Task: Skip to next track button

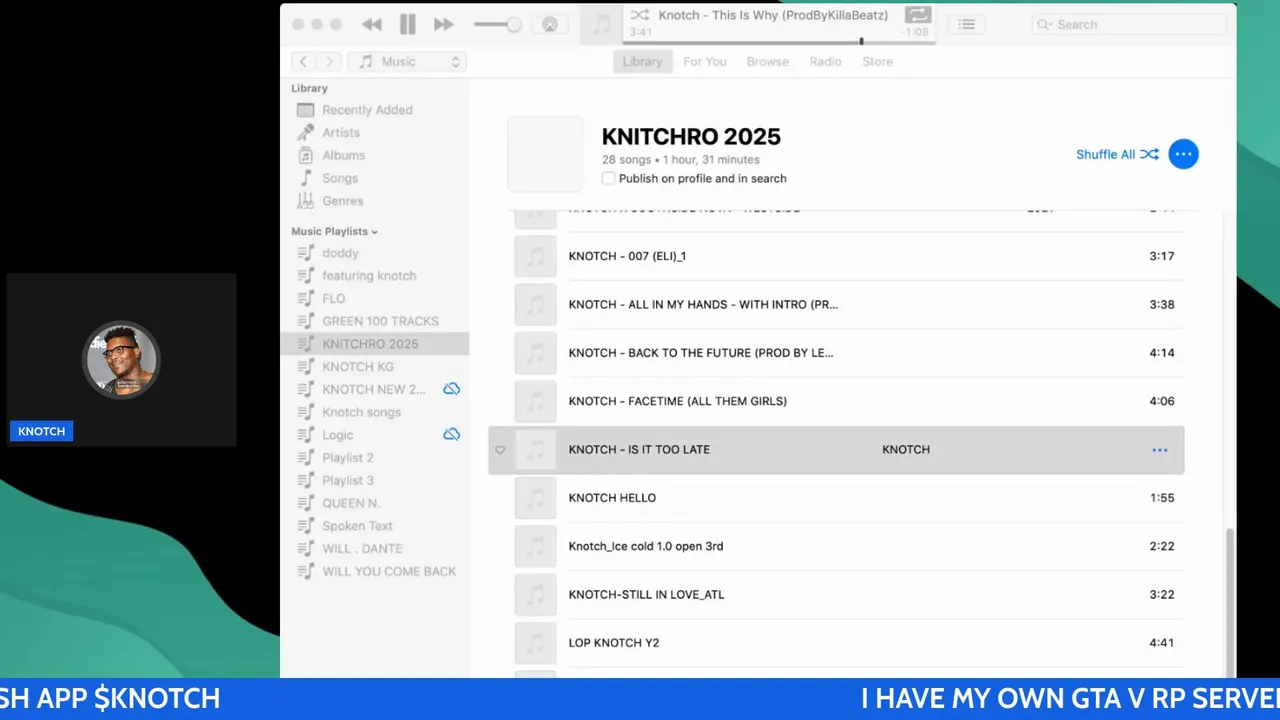Action: pyautogui.click(x=443, y=25)
